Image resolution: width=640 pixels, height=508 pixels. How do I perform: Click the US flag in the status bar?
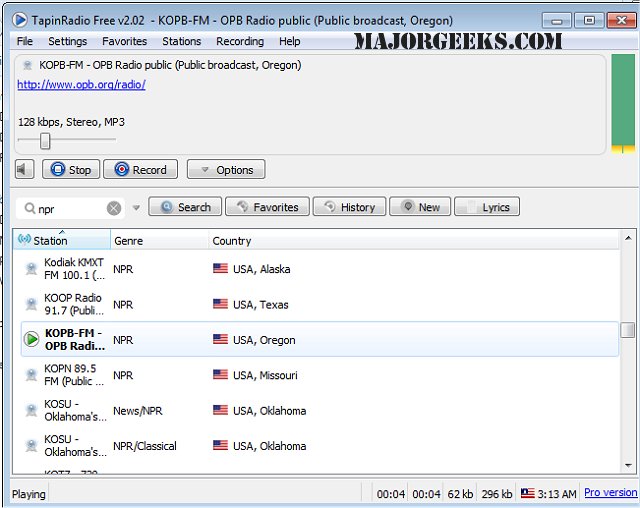[527, 494]
